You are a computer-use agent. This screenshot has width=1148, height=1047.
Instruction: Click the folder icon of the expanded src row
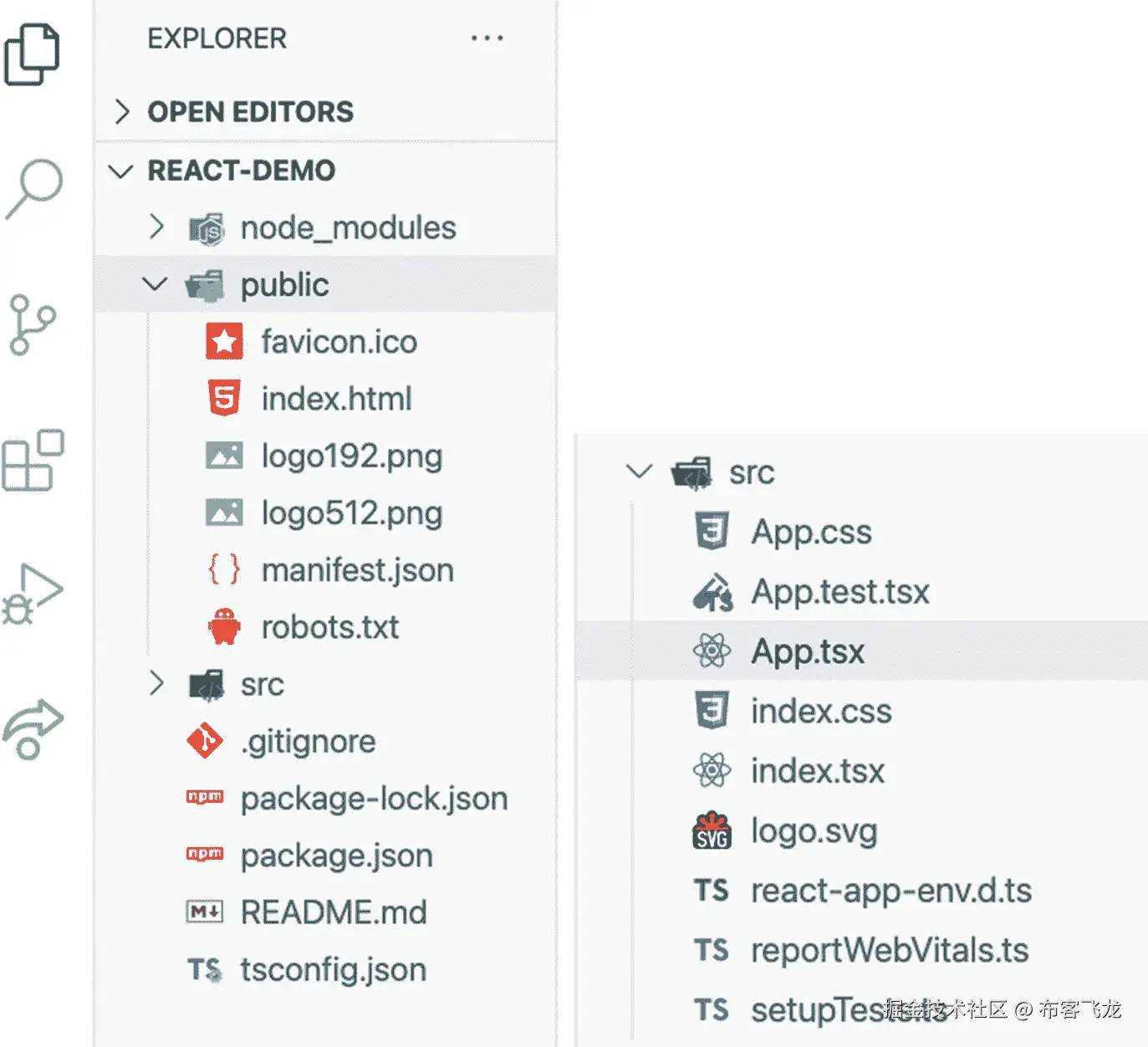click(x=692, y=473)
